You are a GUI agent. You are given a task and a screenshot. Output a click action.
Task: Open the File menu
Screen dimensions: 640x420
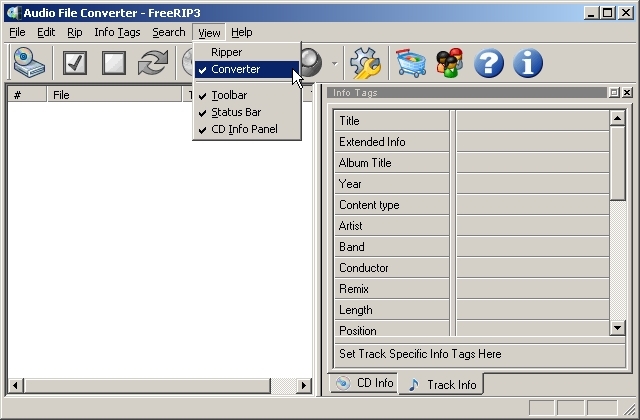pos(17,32)
